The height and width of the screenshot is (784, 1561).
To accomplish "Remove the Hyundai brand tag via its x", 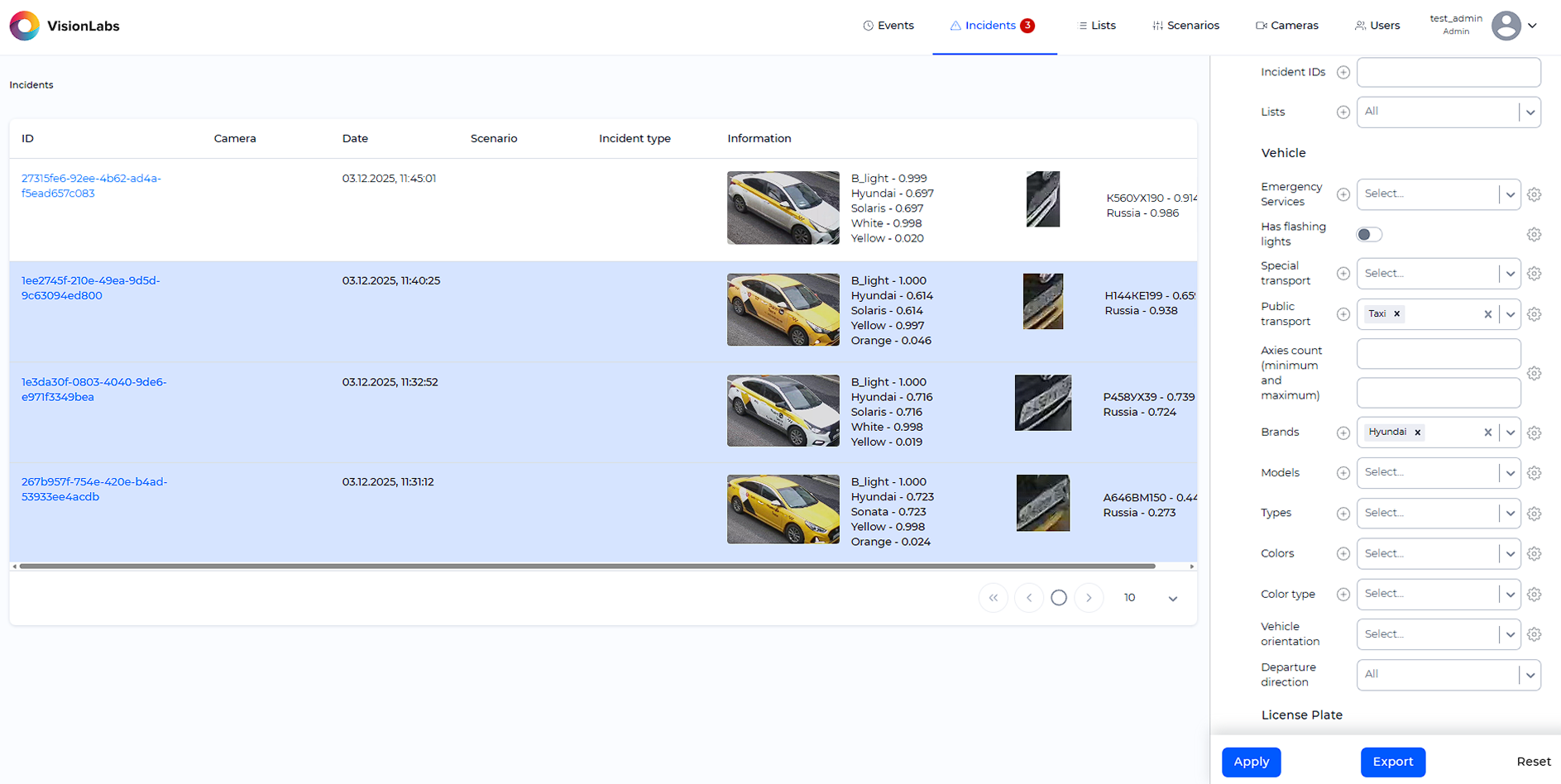I will [1418, 432].
